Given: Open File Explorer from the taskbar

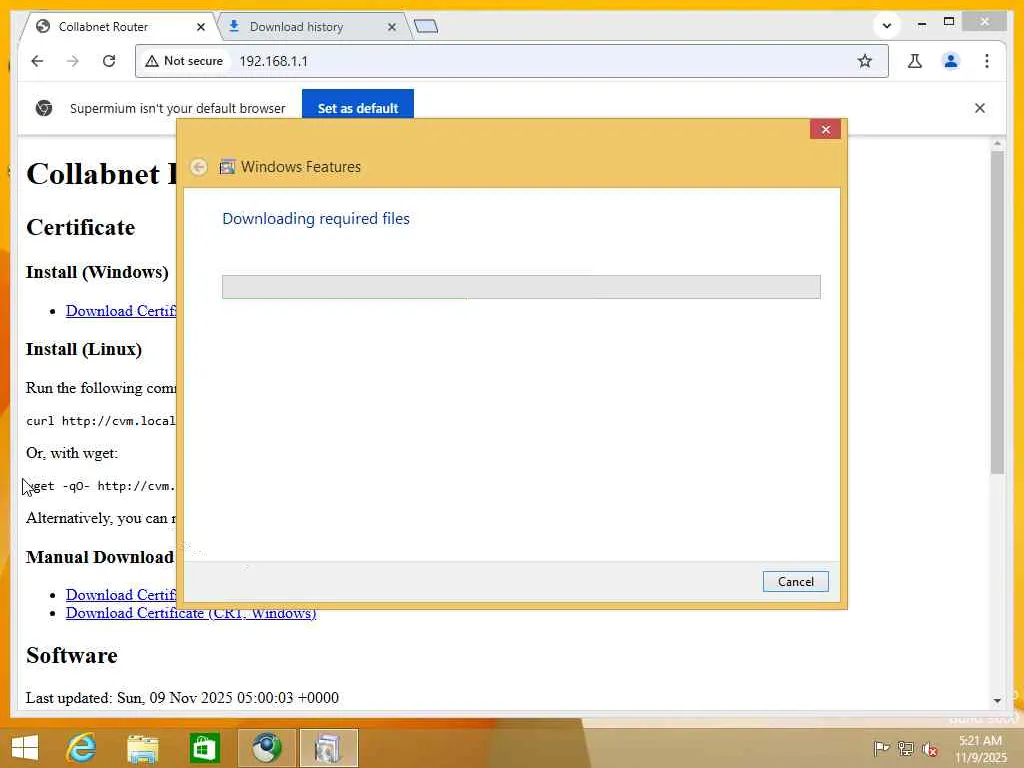Looking at the screenshot, I should [142, 748].
